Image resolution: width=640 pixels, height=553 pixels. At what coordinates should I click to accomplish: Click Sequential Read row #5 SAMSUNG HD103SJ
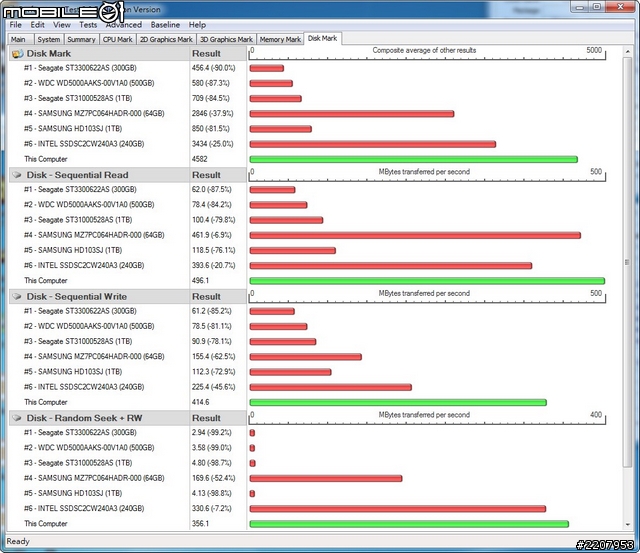(x=73, y=250)
